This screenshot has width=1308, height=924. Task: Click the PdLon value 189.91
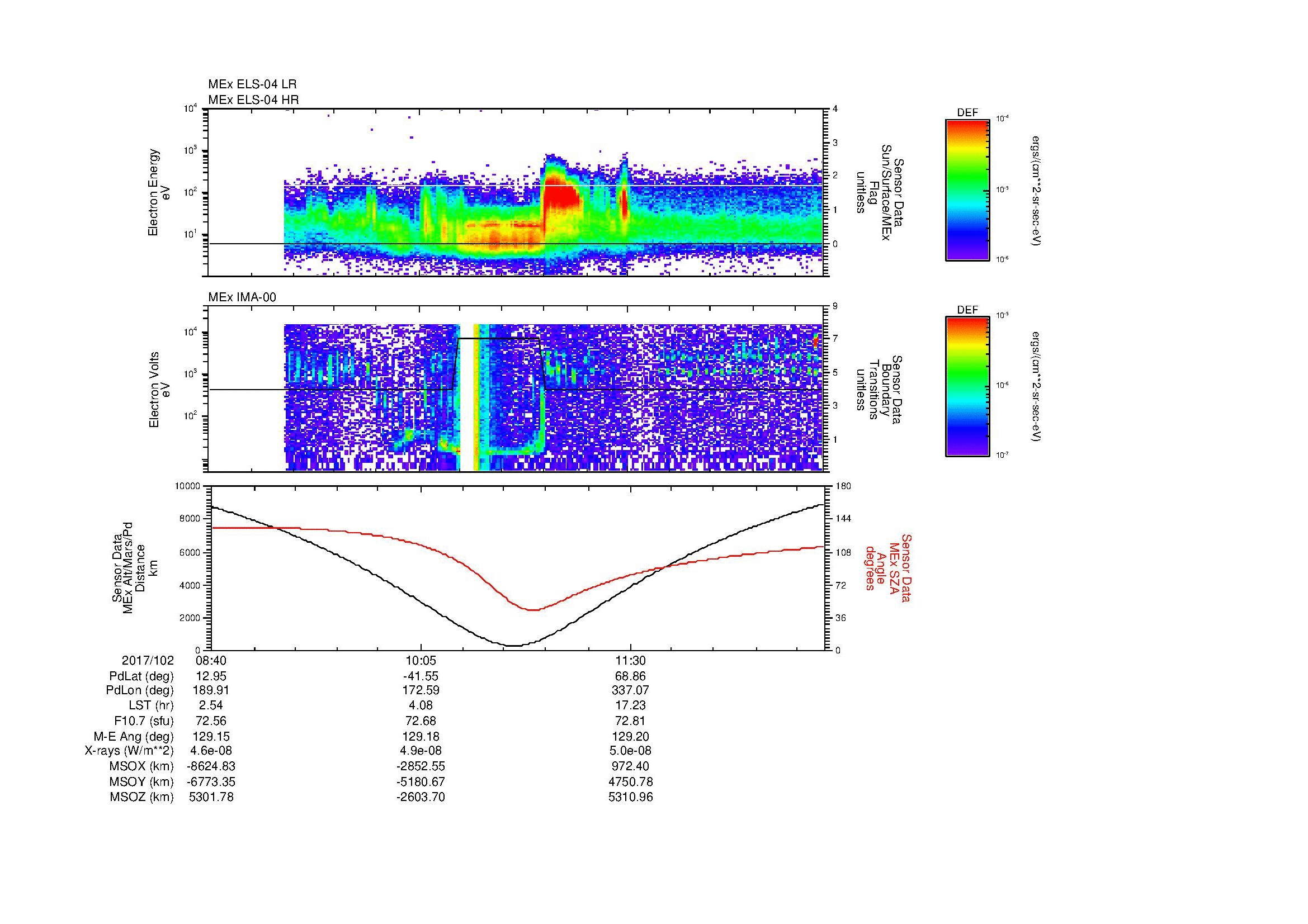[x=211, y=690]
